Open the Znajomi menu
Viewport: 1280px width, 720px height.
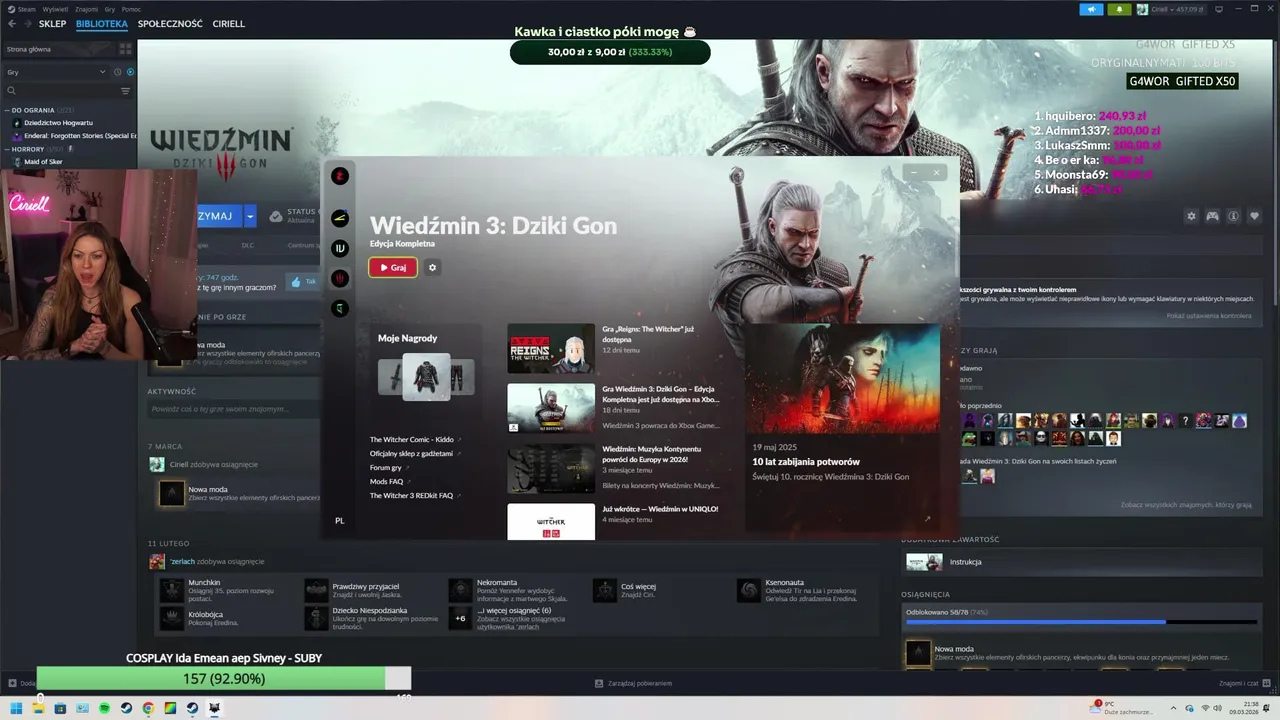[x=85, y=9]
